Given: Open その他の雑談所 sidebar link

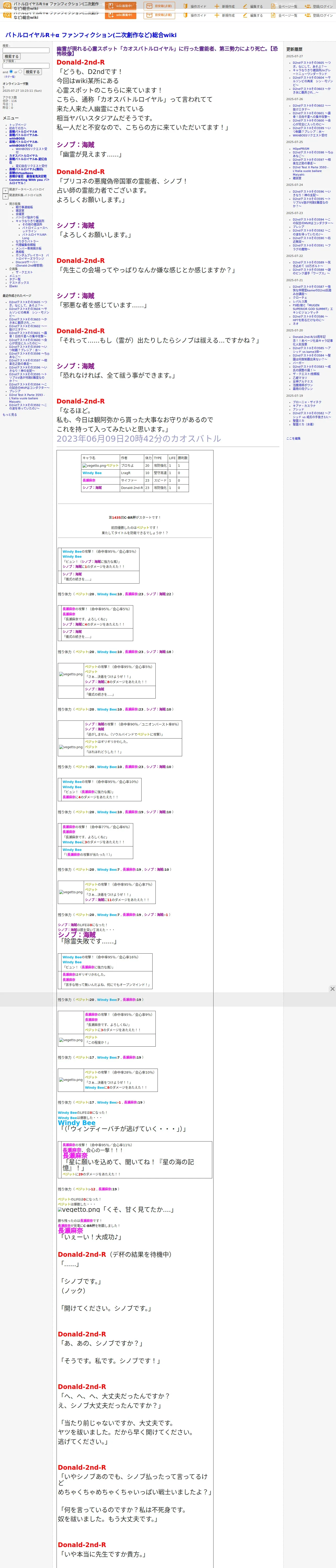Looking at the screenshot, I should coord(32,224).
